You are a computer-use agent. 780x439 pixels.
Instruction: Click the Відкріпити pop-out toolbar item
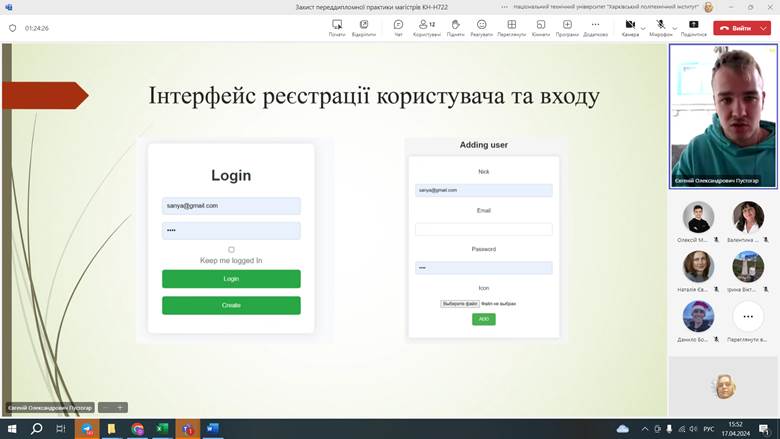pos(364,27)
